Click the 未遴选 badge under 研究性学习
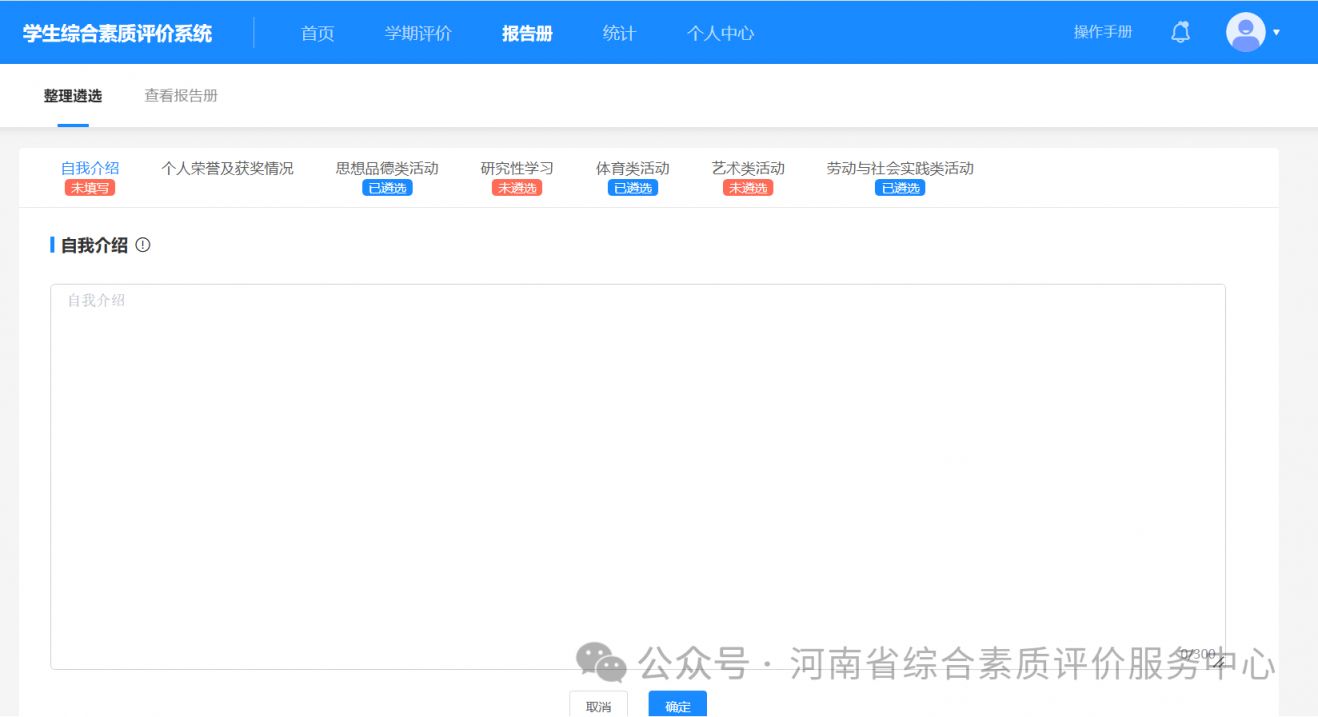1318x717 pixels. [x=517, y=188]
